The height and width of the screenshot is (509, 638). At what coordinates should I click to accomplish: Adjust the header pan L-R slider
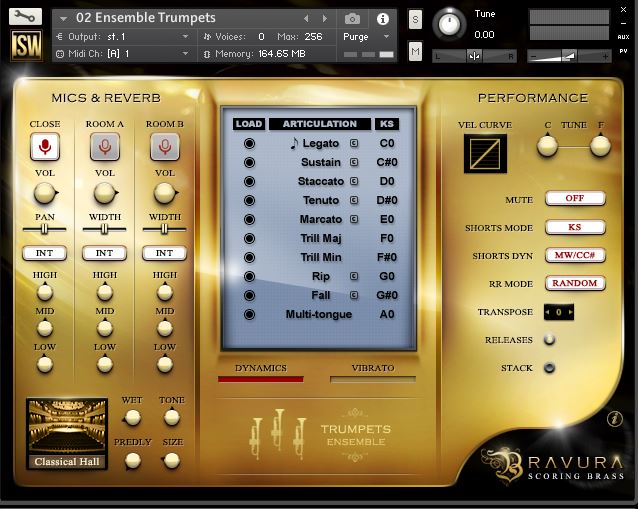coord(474,56)
